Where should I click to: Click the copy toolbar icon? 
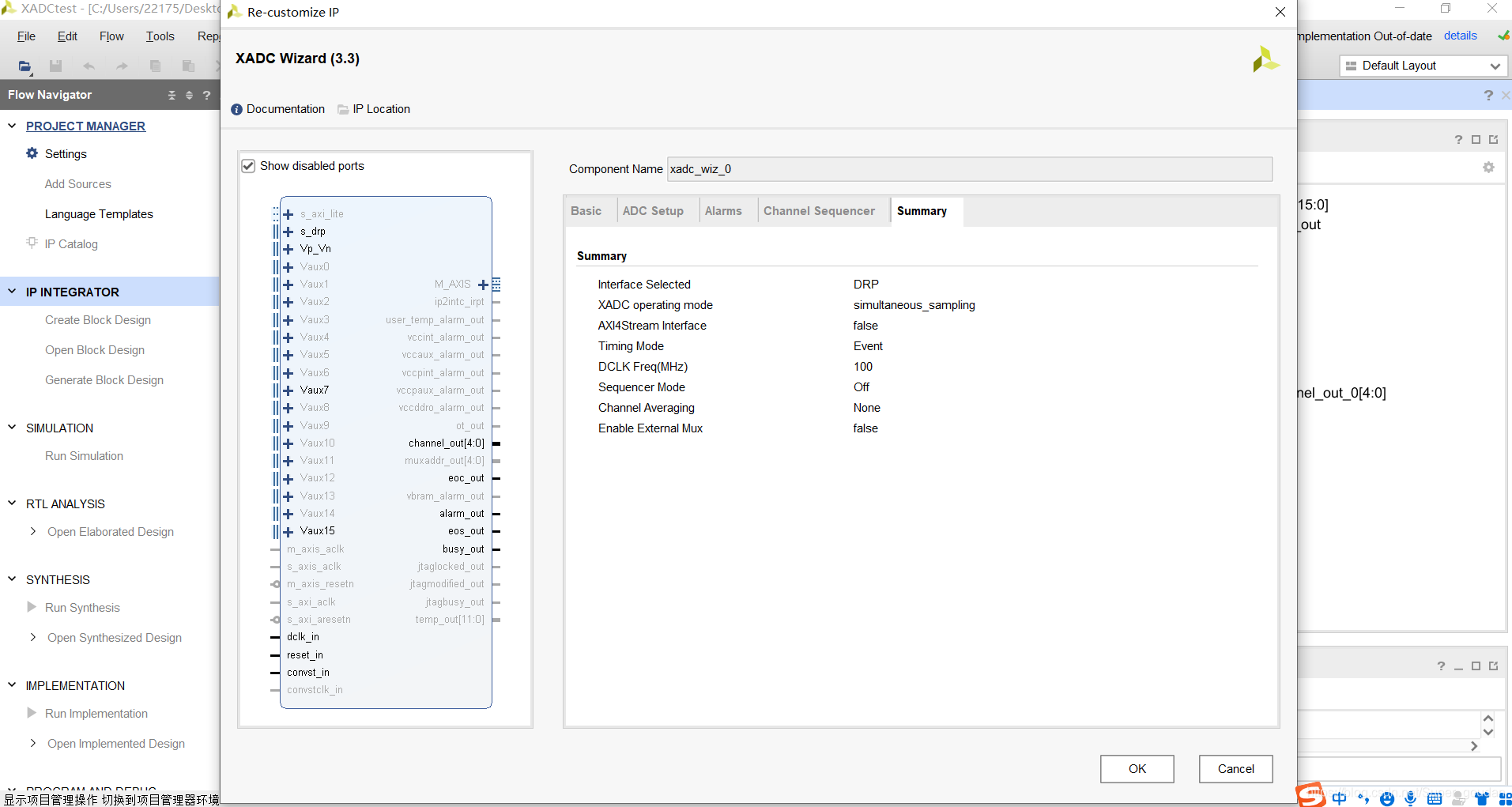pyautogui.click(x=155, y=66)
